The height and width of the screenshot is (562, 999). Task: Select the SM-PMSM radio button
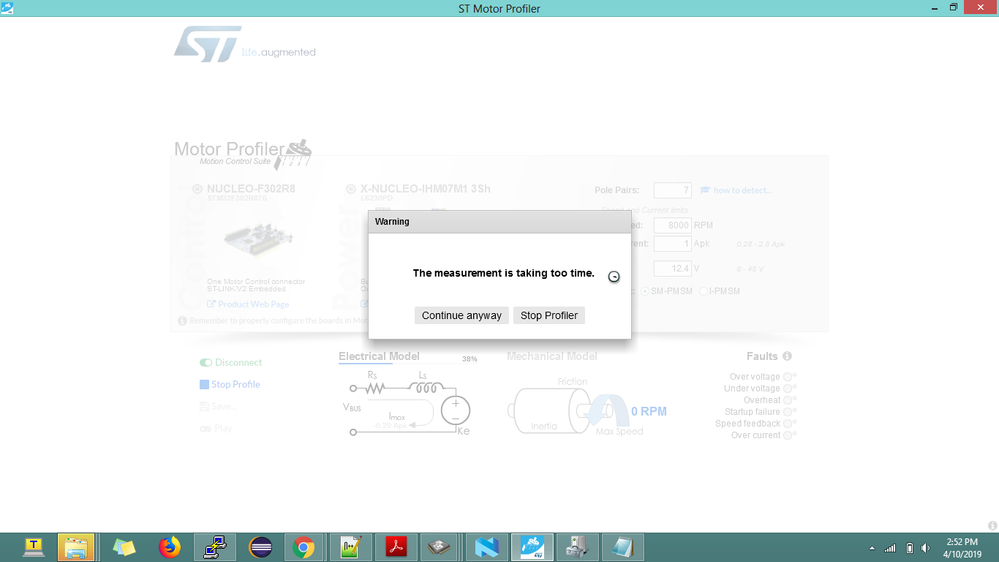point(645,291)
